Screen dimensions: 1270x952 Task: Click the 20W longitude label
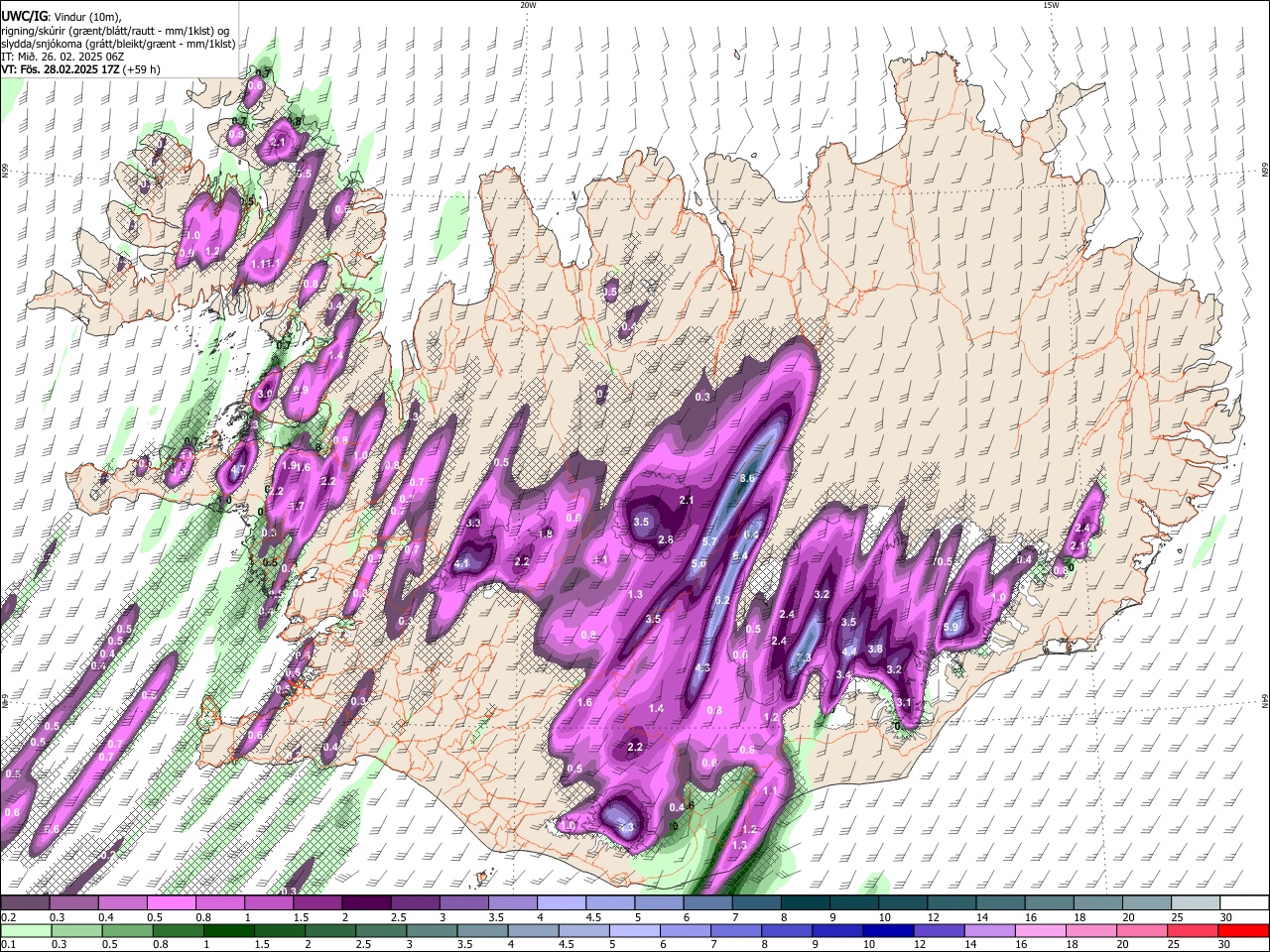point(528,5)
